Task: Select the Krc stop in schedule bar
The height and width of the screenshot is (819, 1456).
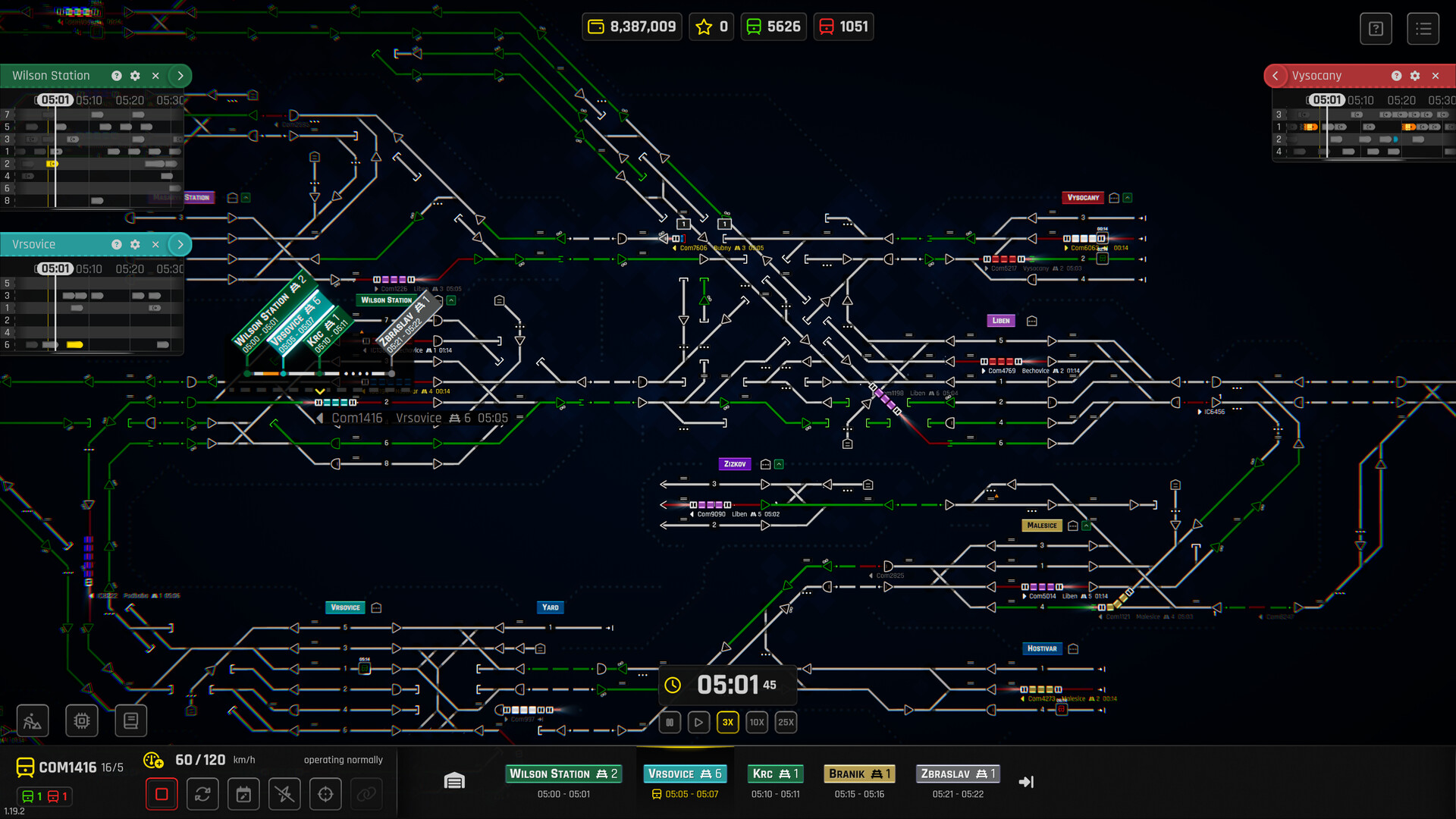Action: pos(775,773)
